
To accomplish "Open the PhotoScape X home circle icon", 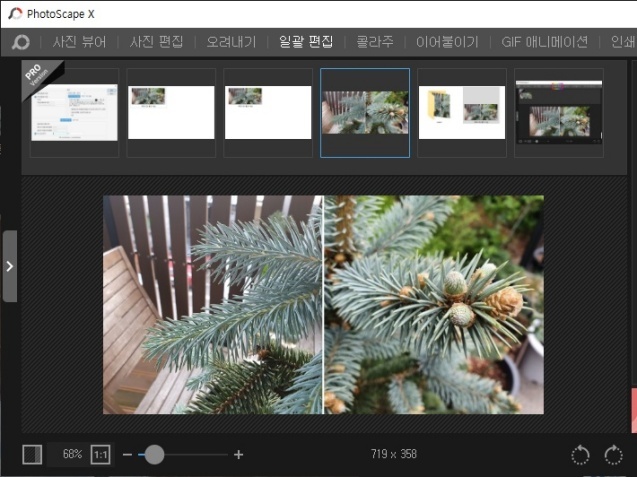I will click(x=21, y=42).
